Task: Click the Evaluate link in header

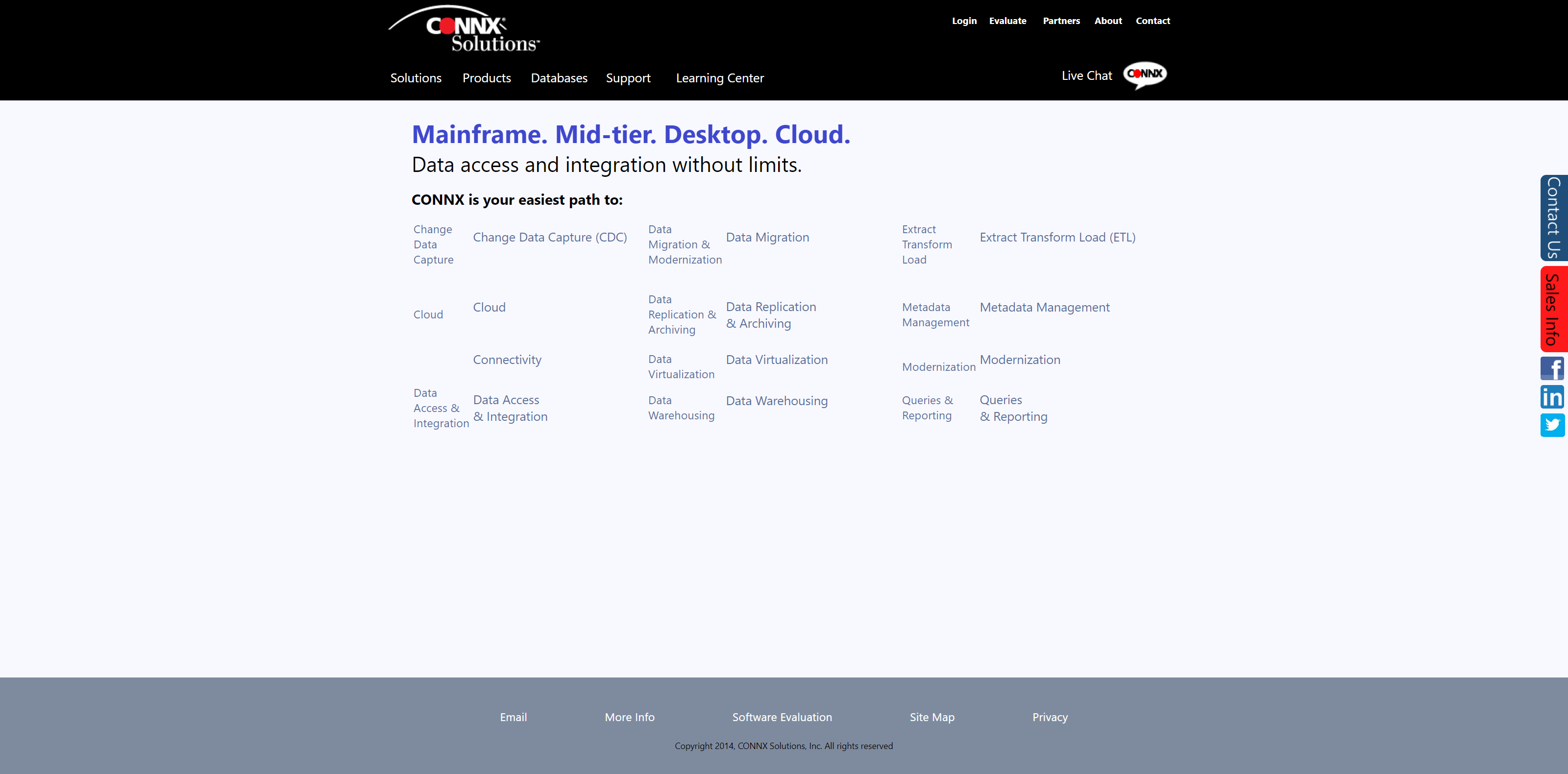Action: [1007, 21]
